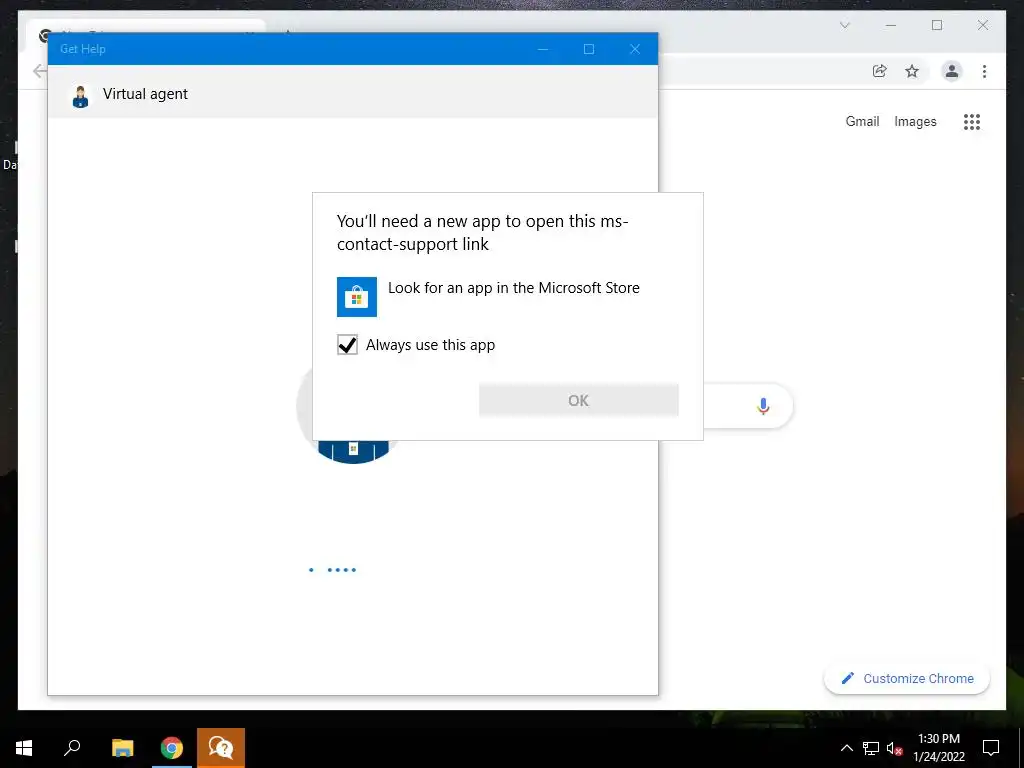Click the Virtual agent avatar icon

click(80, 97)
